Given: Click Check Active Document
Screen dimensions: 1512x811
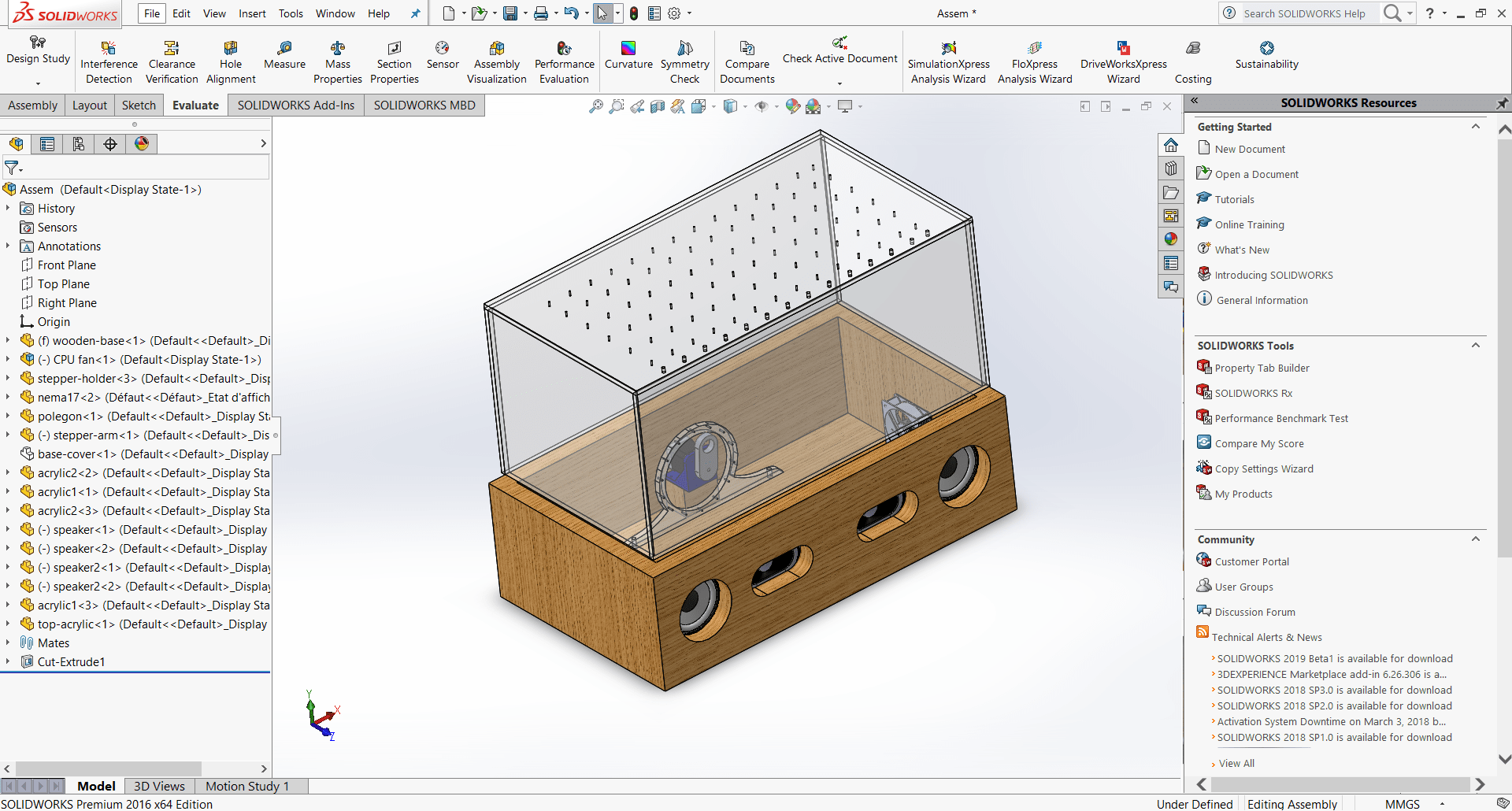Looking at the screenshot, I should click(x=839, y=50).
